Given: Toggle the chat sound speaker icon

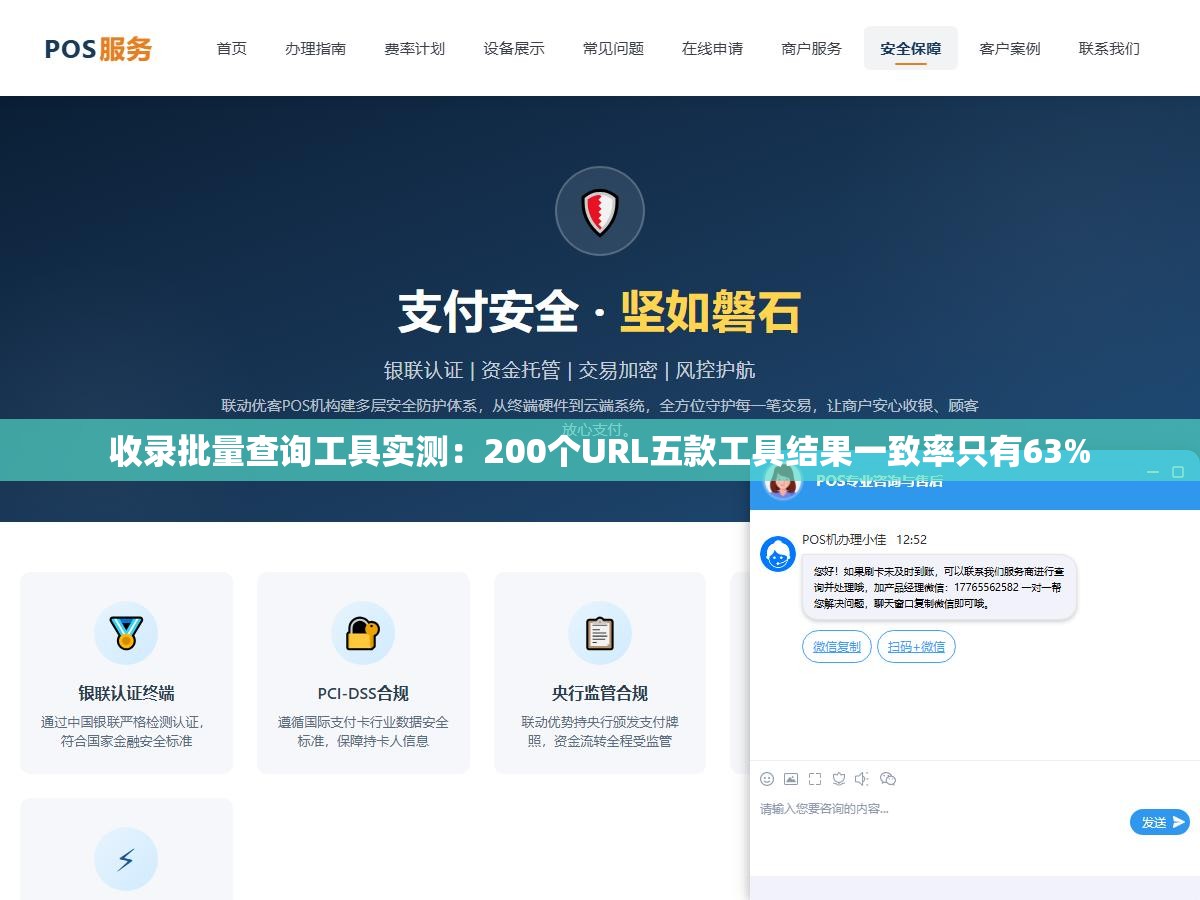Looking at the screenshot, I should pyautogui.click(x=863, y=779).
